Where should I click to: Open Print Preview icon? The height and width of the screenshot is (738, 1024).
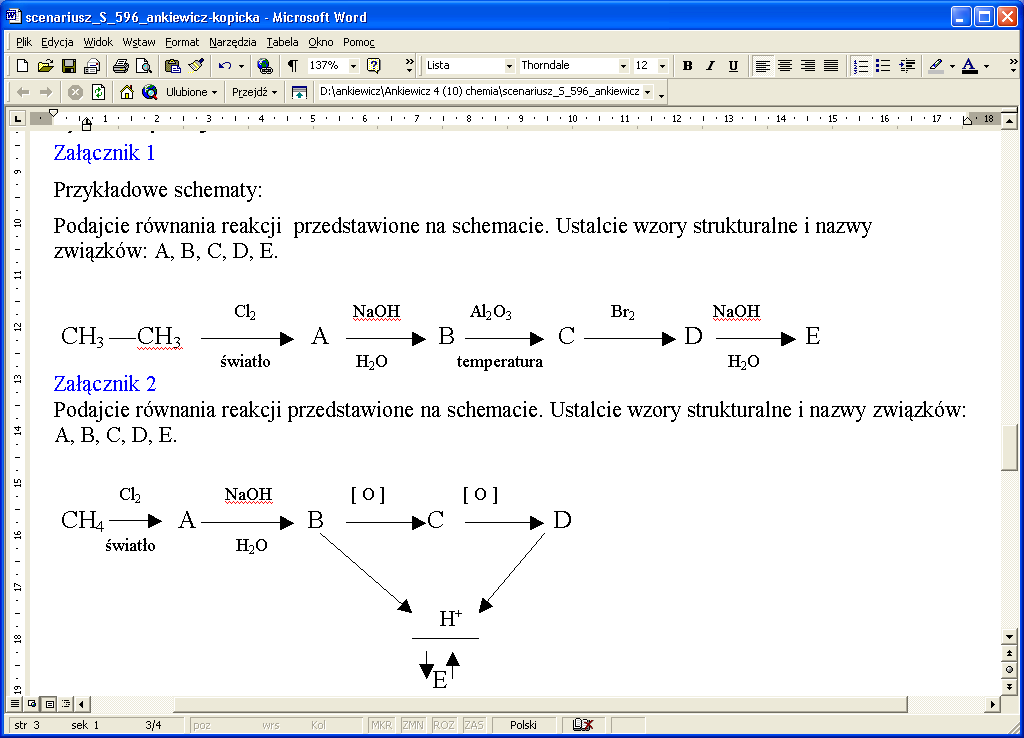point(144,65)
